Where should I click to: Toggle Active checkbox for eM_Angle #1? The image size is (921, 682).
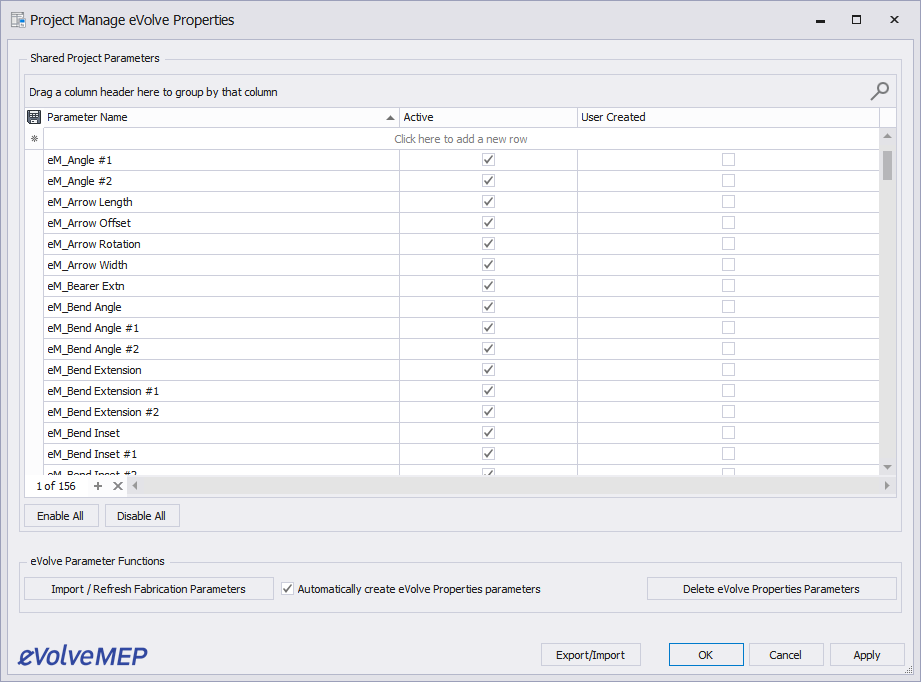click(x=488, y=160)
